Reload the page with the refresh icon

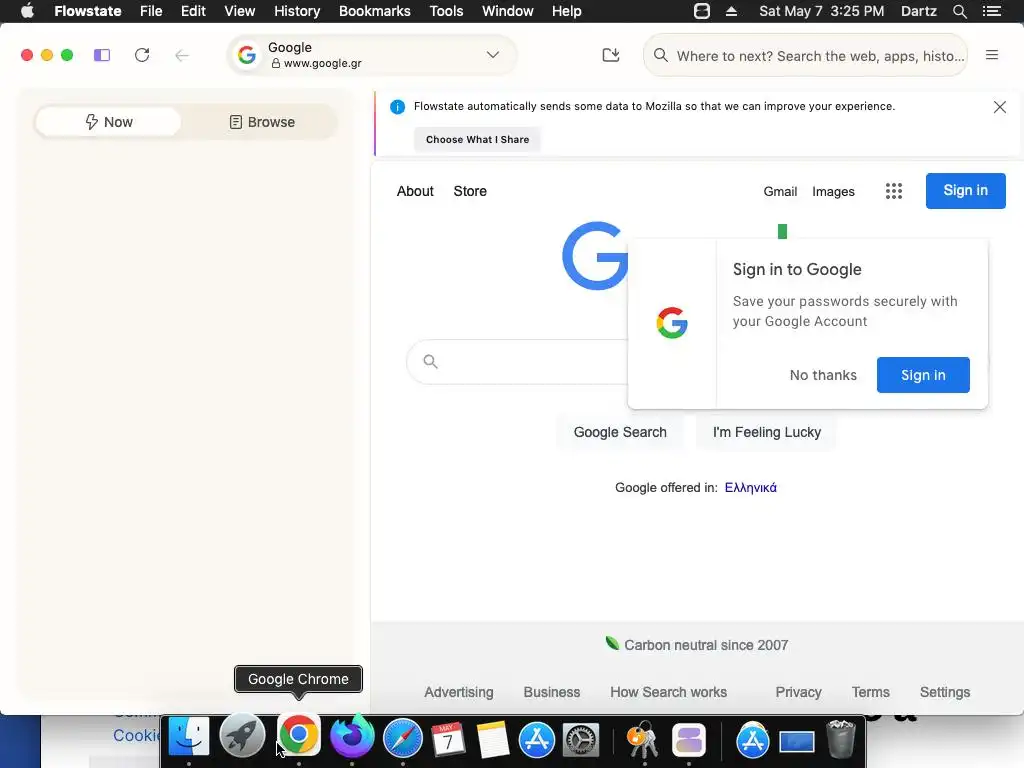(142, 56)
